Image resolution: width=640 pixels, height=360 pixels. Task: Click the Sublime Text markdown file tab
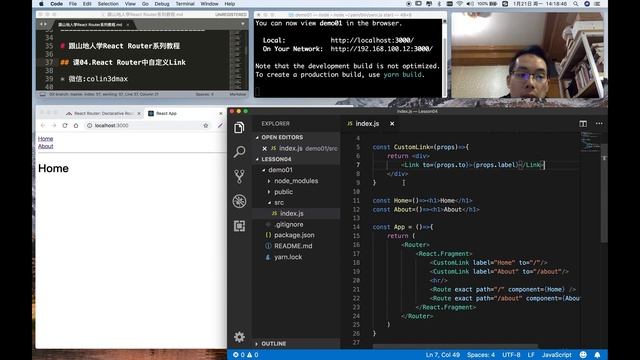tap(91, 24)
